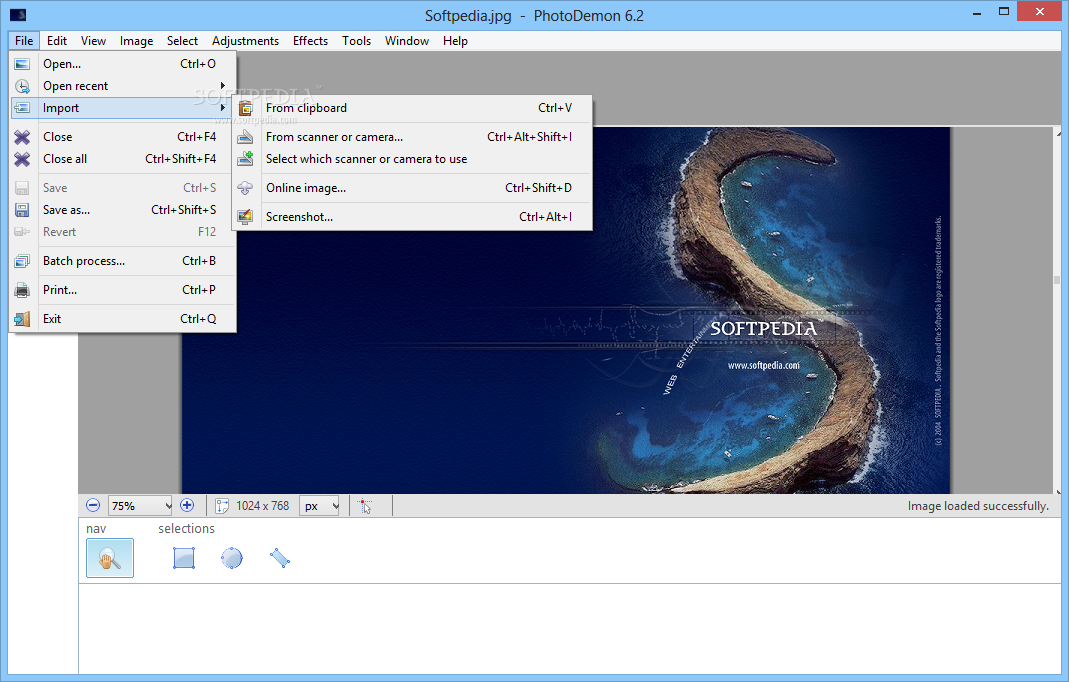1069x682 pixels.
Task: Click the scanner plus icon for Select which scanner
Action: [245, 159]
